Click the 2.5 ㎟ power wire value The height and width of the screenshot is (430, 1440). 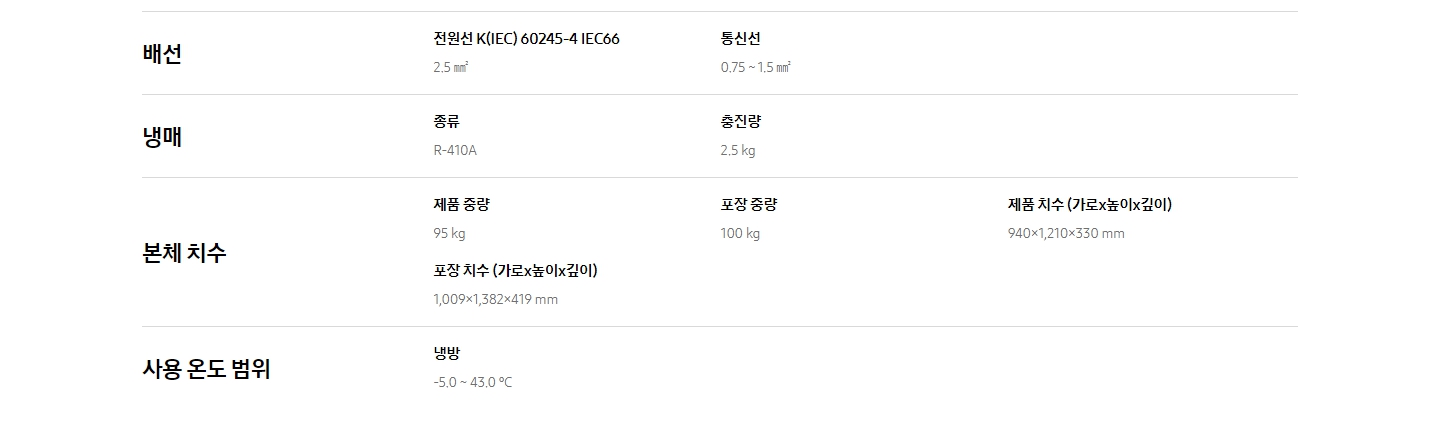451,68
